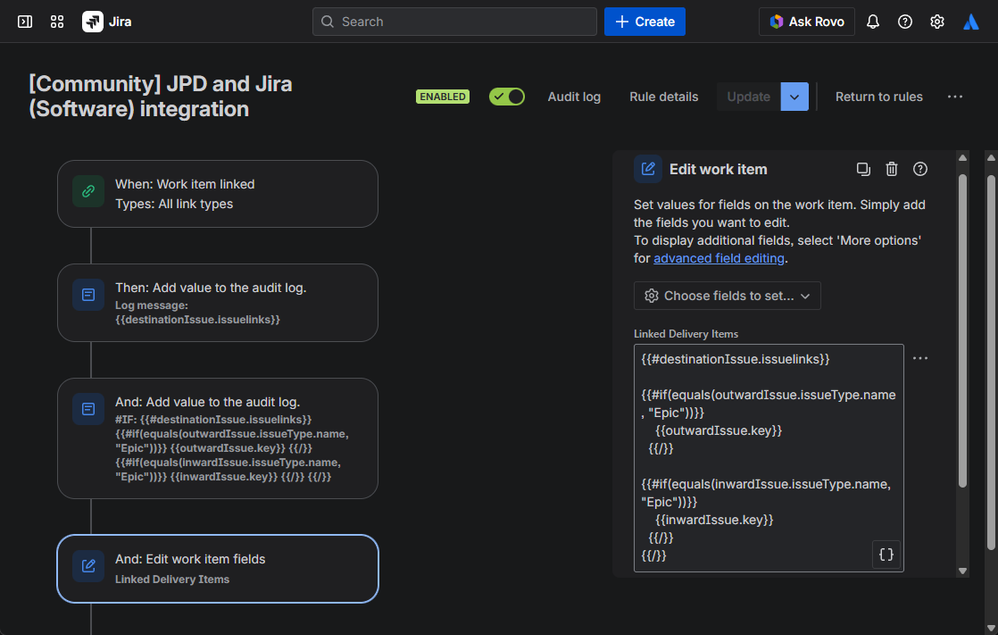
Task: Expand the Update button dropdown arrow
Action: click(794, 97)
